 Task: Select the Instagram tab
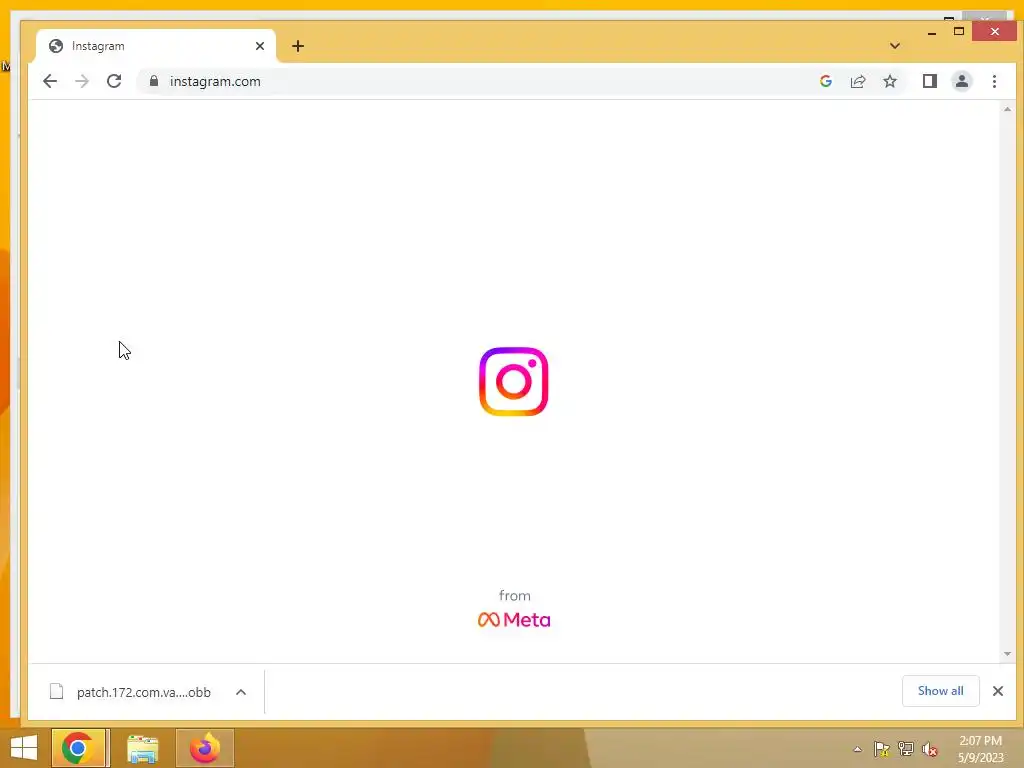click(155, 46)
